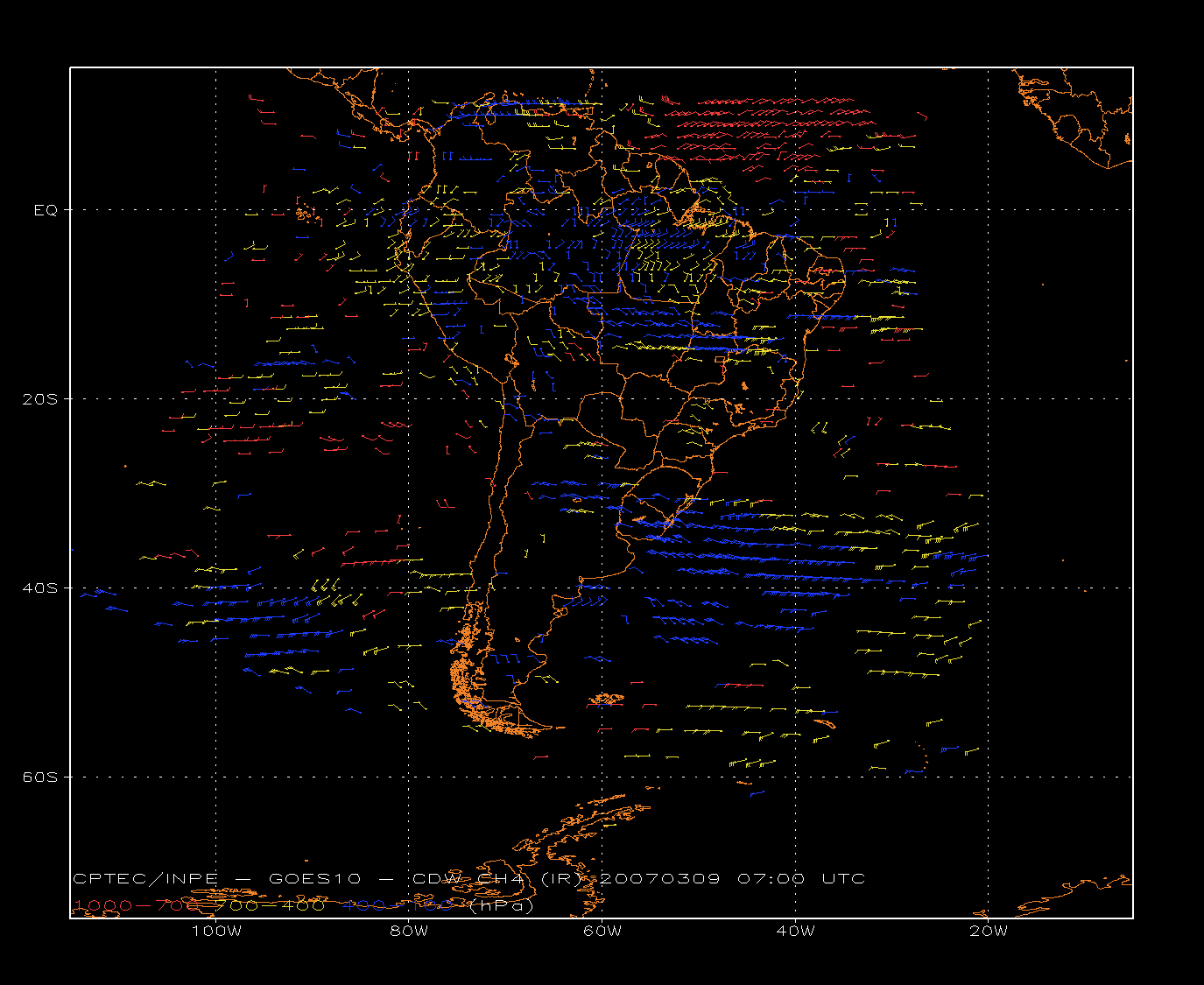The width and height of the screenshot is (1204, 985).
Task: Click the 20070309 date text
Action: click(x=662, y=879)
